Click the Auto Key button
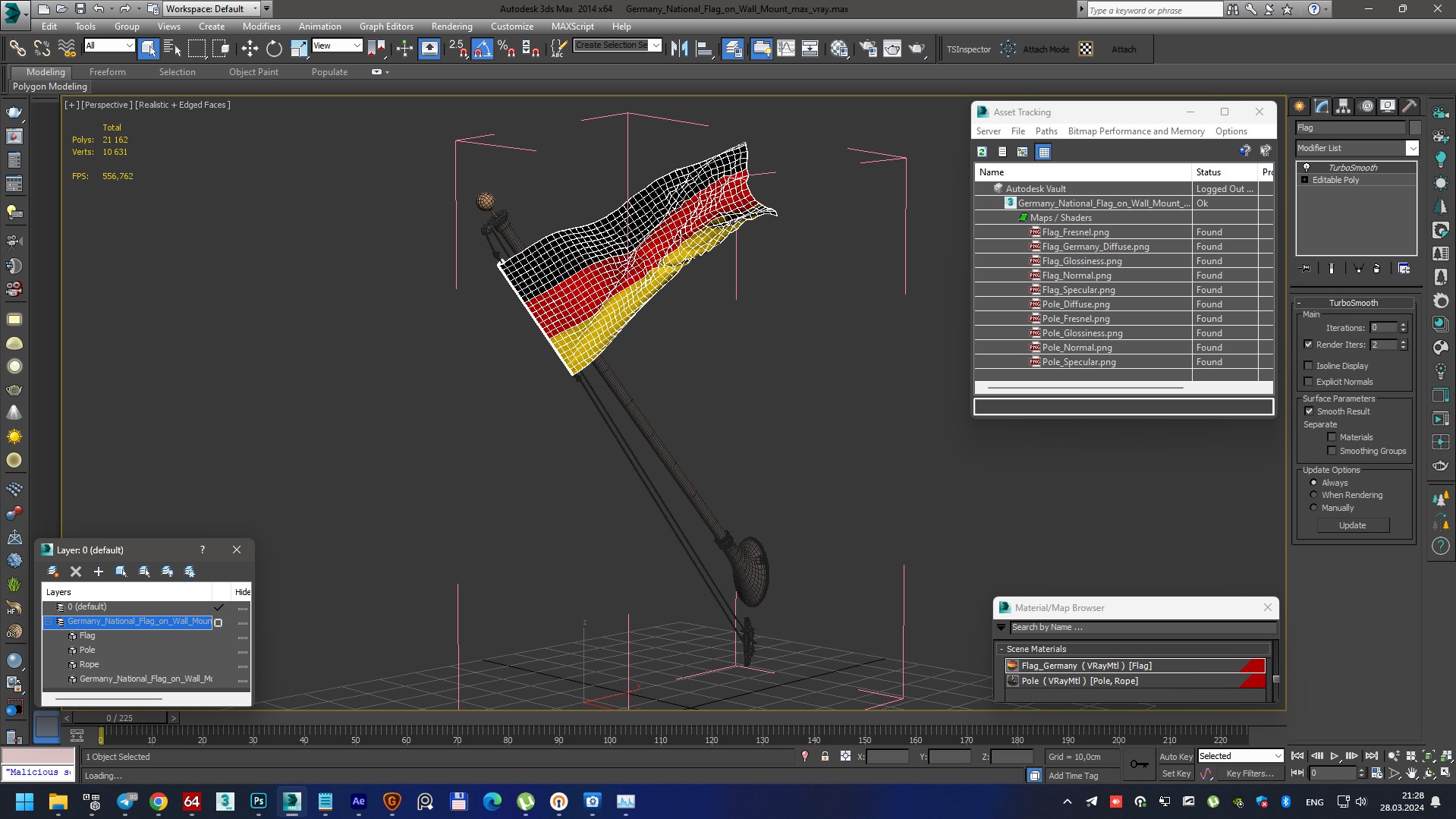Screen dimensions: 1456x819 [x=1175, y=757]
